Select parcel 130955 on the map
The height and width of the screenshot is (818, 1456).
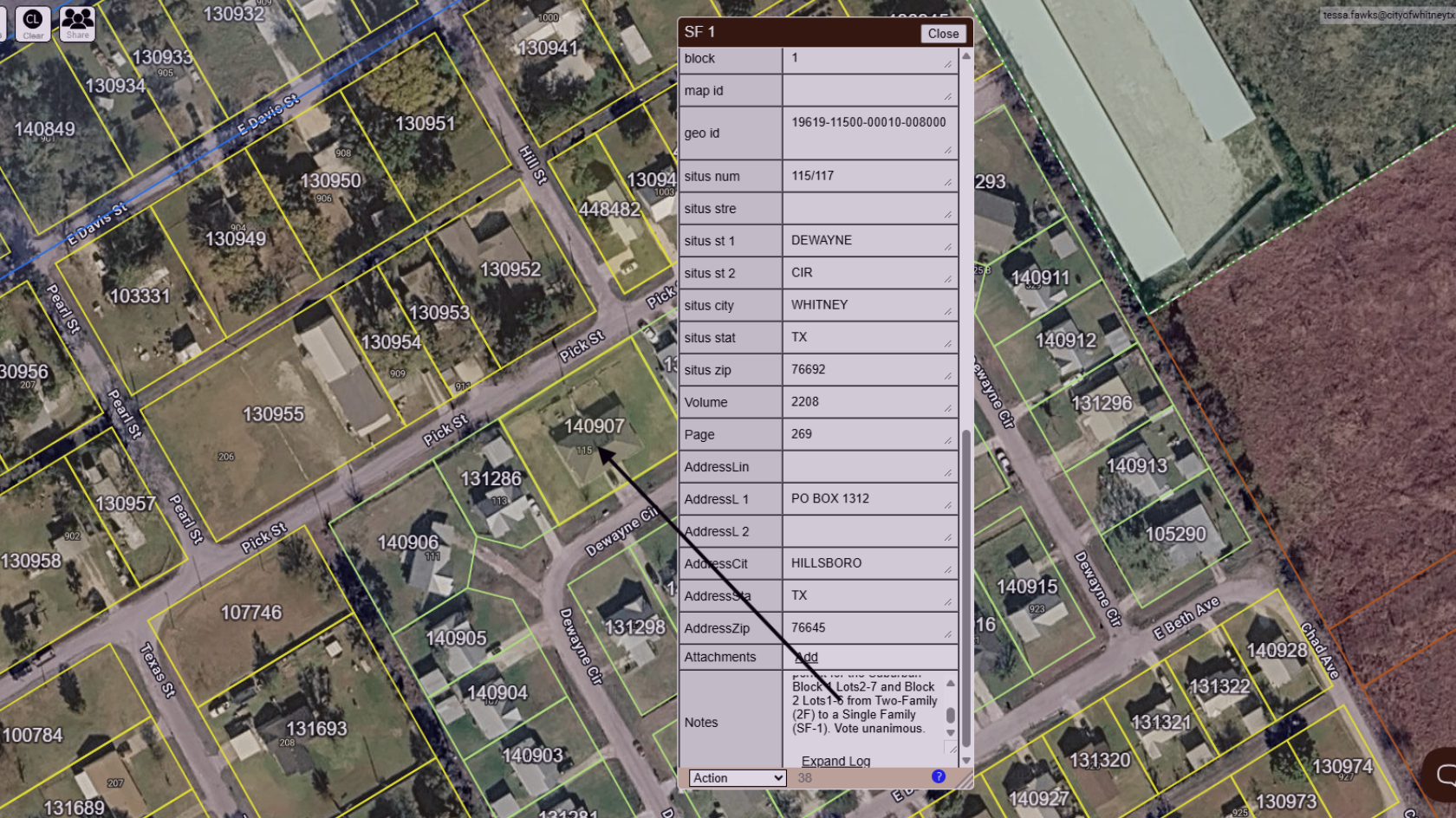[273, 414]
